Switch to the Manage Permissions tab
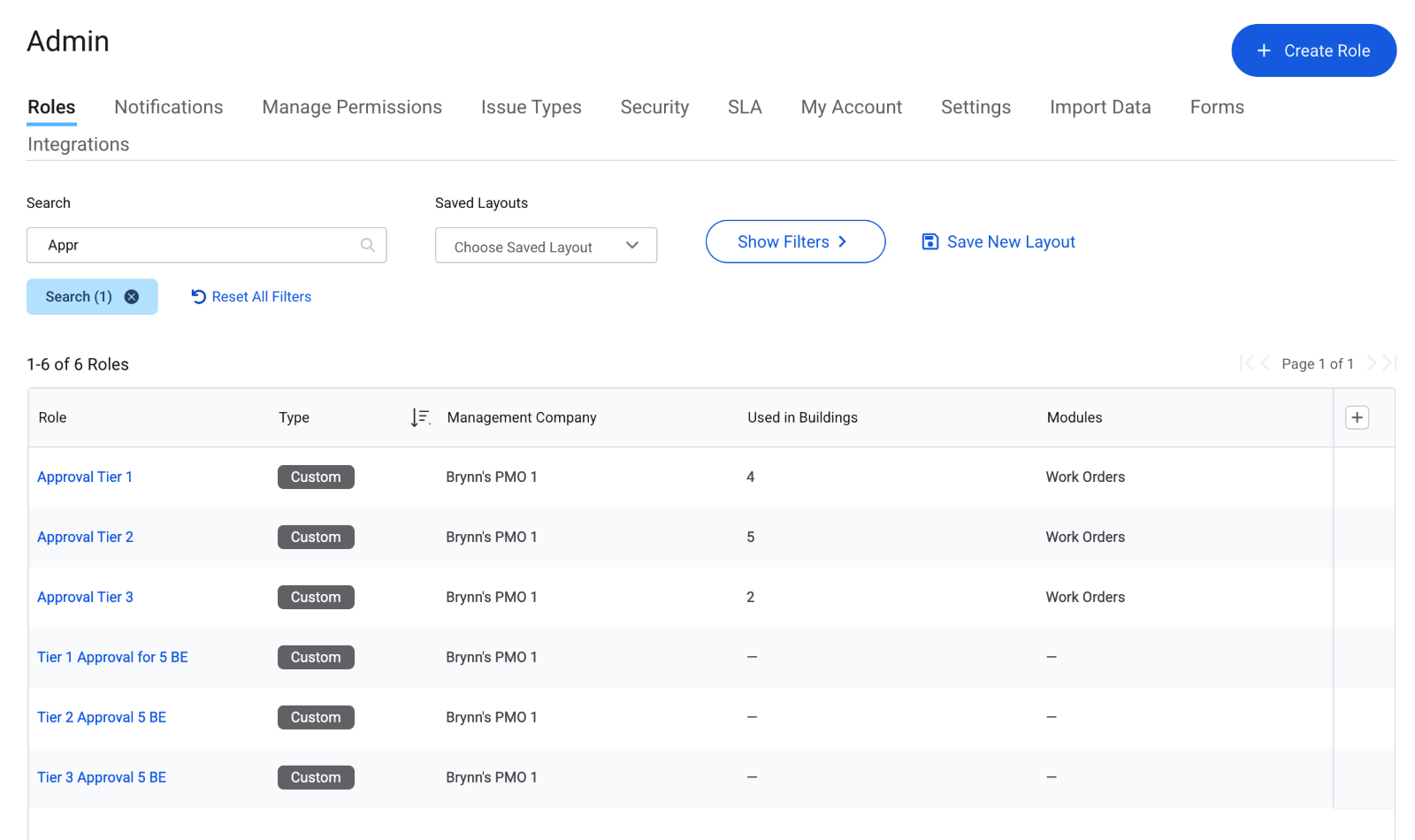Viewport: 1415px width, 840px height. point(352,107)
